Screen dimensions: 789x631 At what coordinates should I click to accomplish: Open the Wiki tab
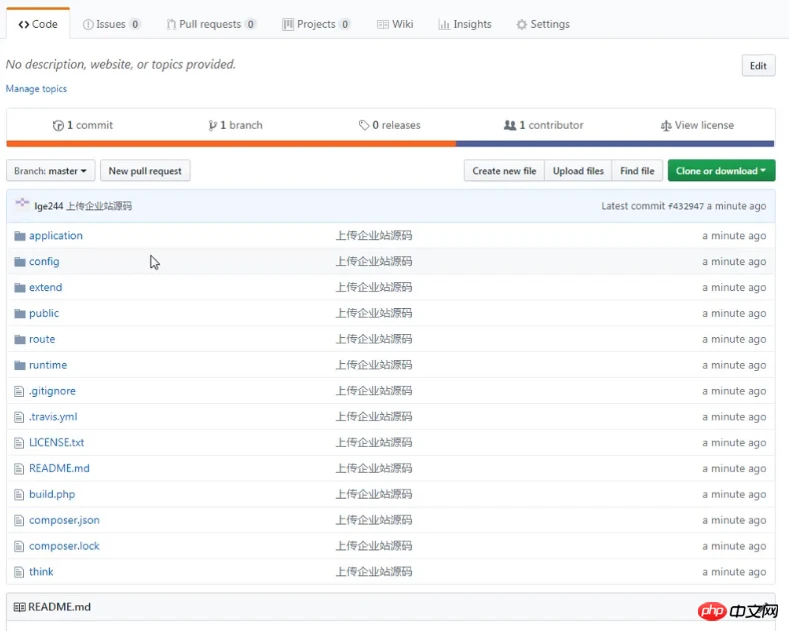[x=396, y=24]
